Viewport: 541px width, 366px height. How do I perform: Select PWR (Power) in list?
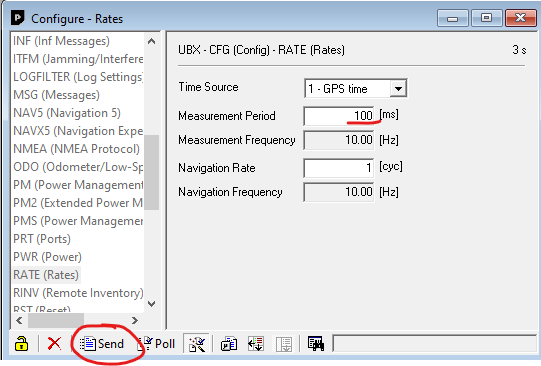(47, 257)
